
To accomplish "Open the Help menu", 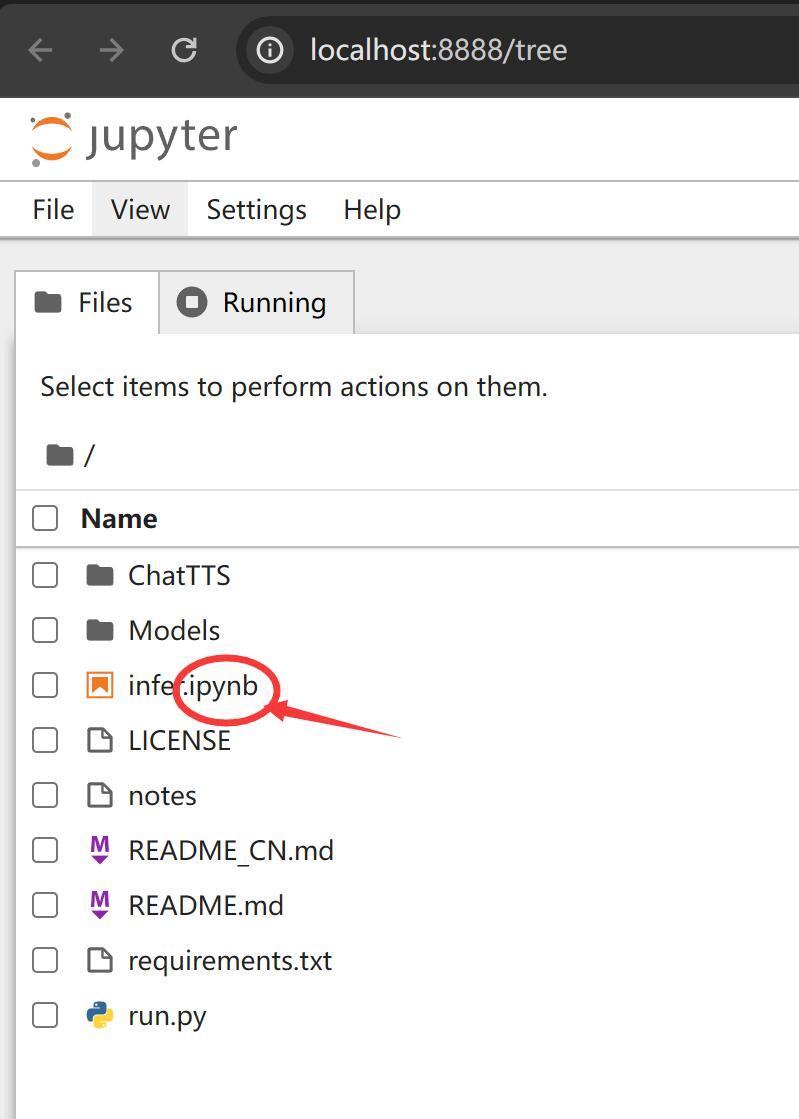I will pos(372,210).
